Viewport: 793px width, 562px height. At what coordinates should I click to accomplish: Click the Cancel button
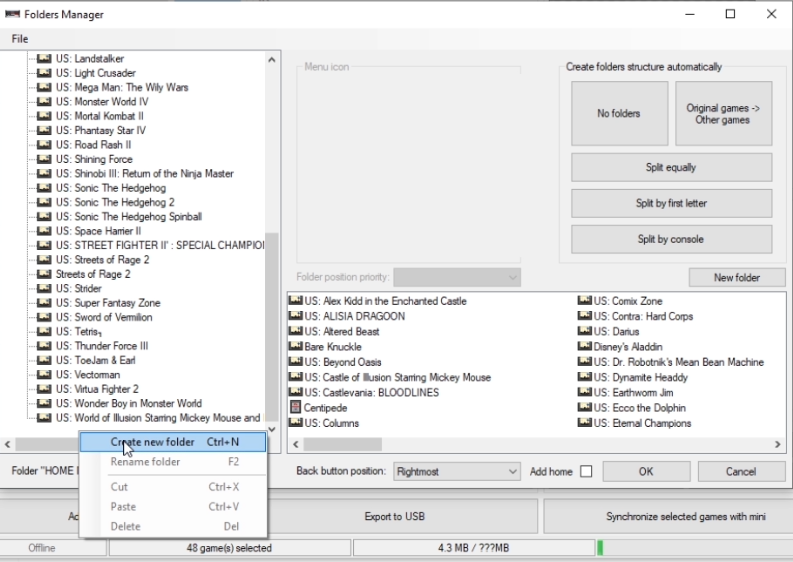click(741, 471)
